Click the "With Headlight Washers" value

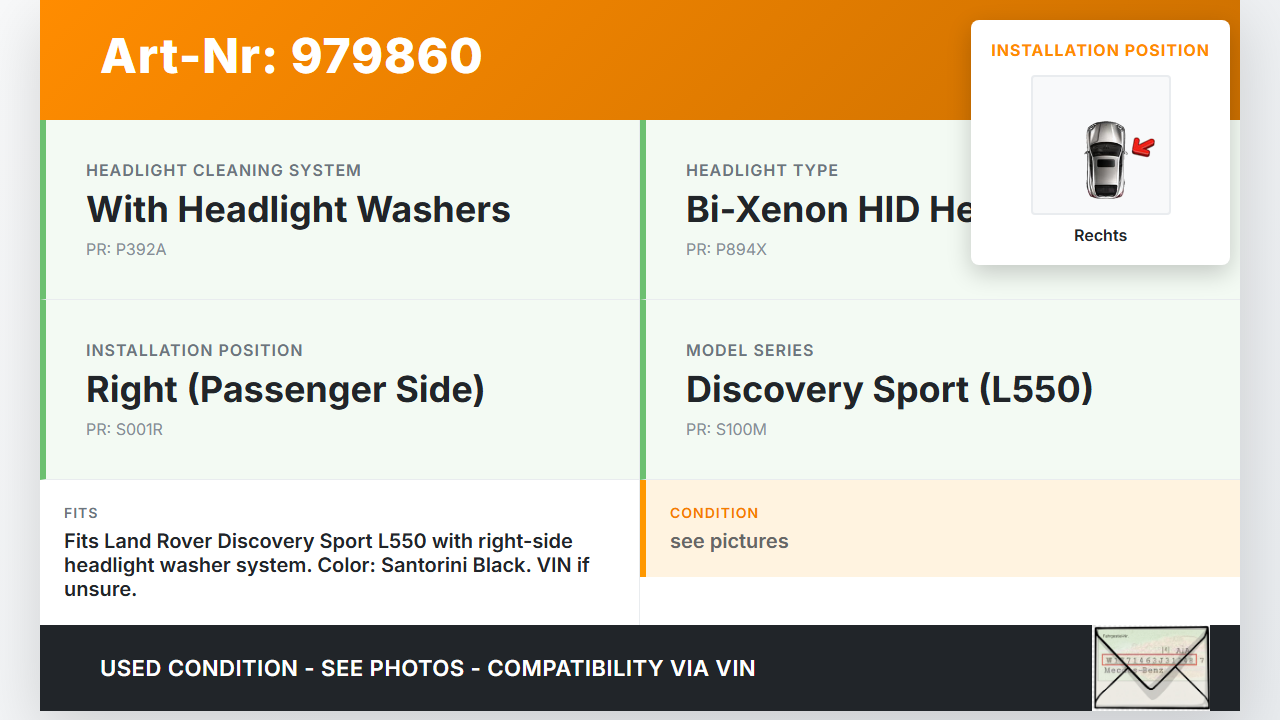pos(298,210)
